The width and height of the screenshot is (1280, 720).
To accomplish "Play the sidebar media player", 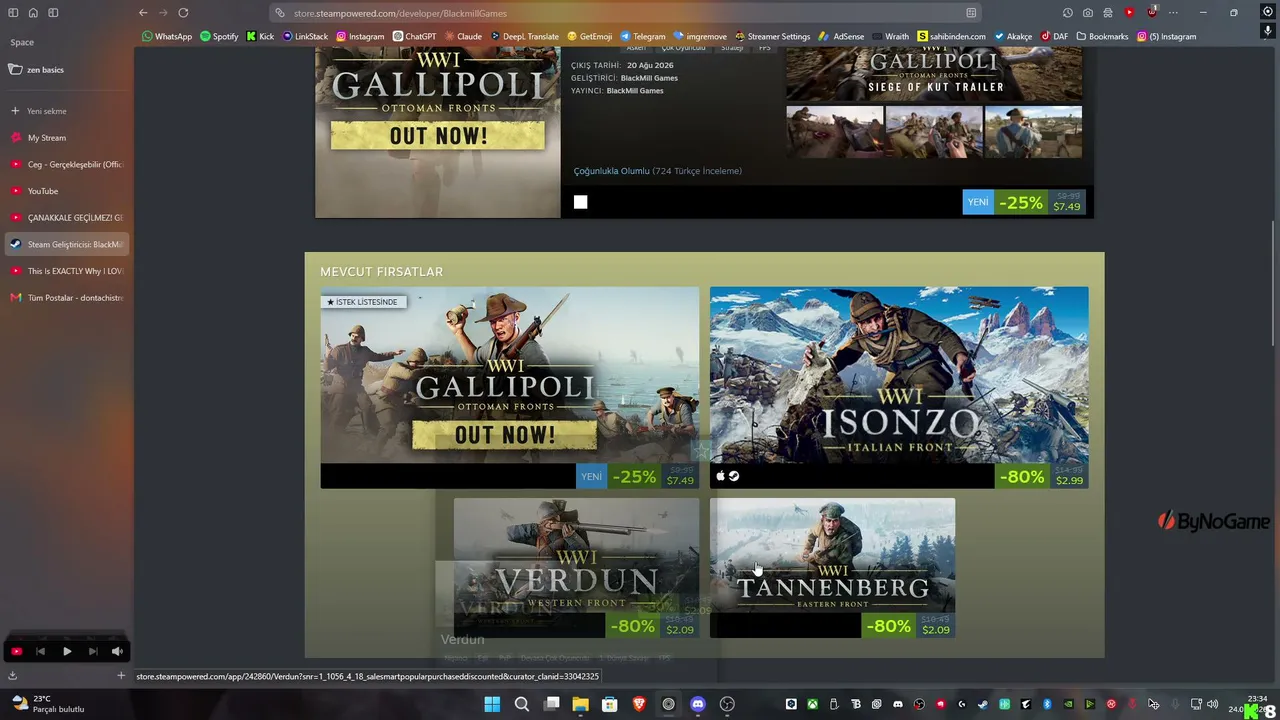I will coord(67,651).
